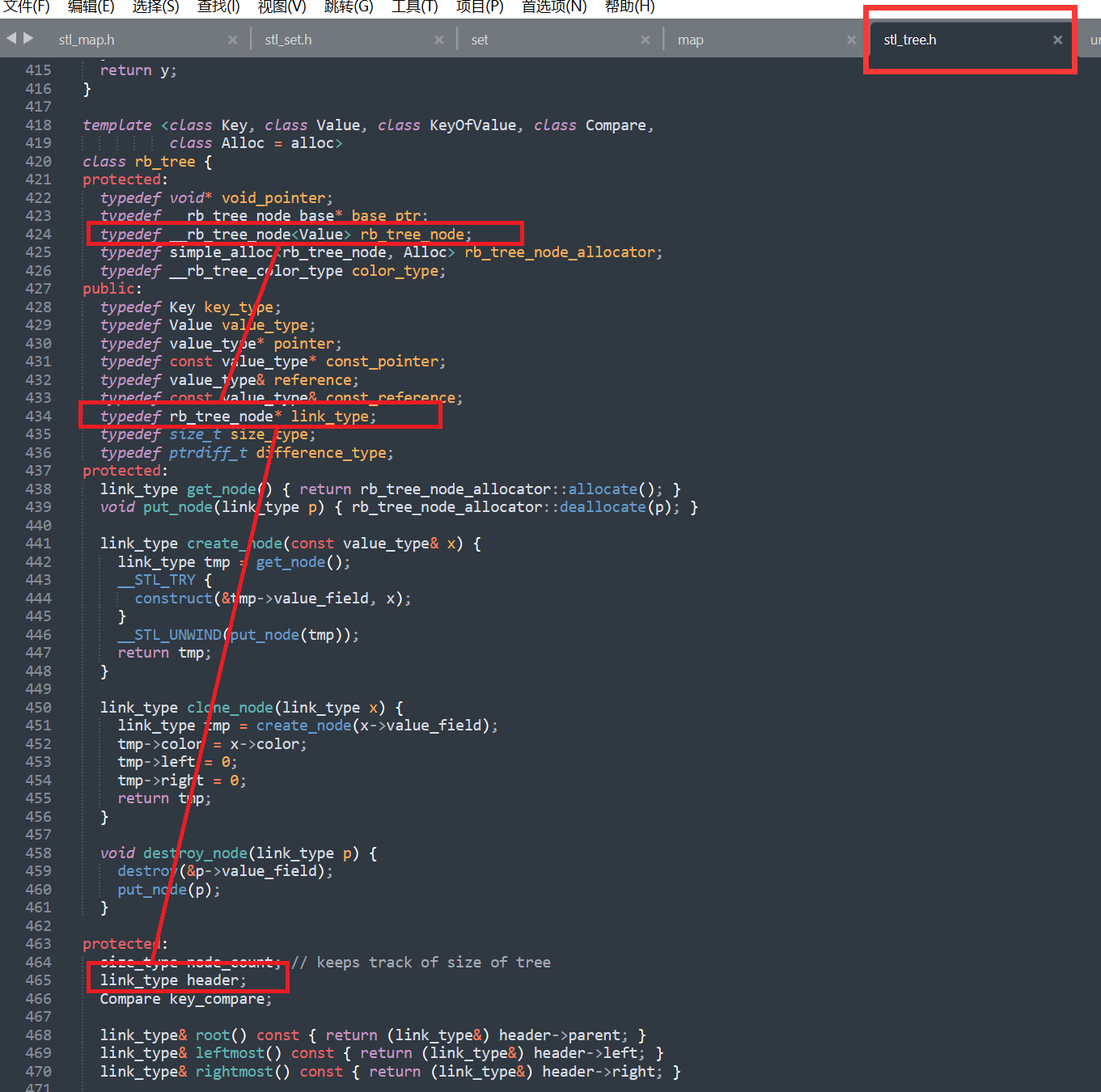Click 'void_pointer' on line 422
The image size is (1101, 1092).
(x=273, y=198)
